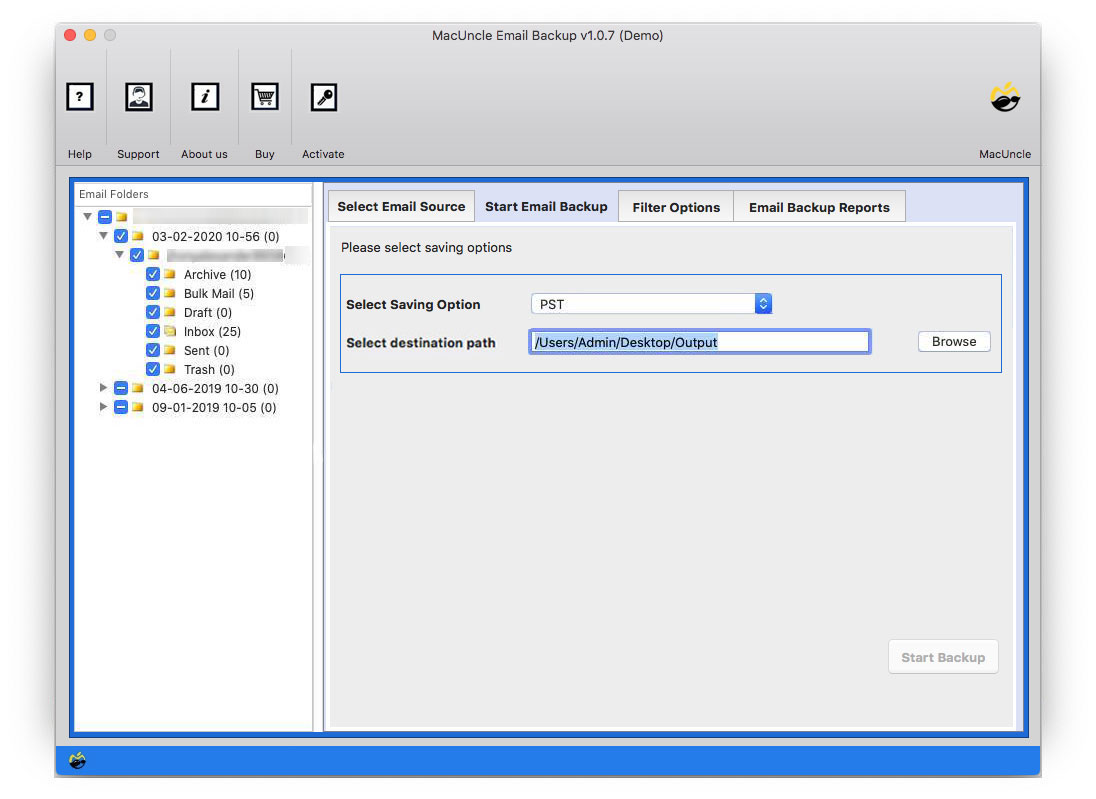The image size is (1096, 799).
Task: Expand the 04-06-2019 10-30 folder
Action: coord(104,388)
